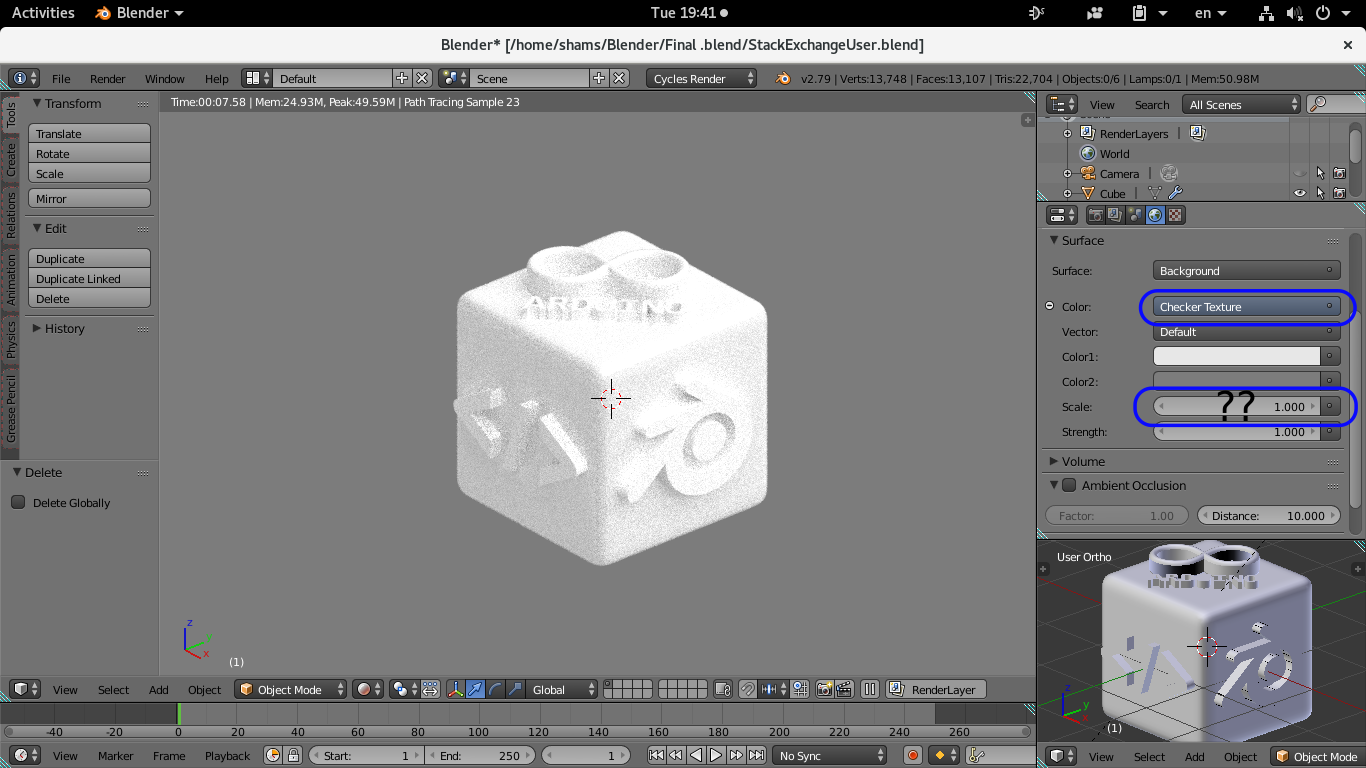Open the Global orientation dropdown
1366x768 pixels.
(x=562, y=689)
